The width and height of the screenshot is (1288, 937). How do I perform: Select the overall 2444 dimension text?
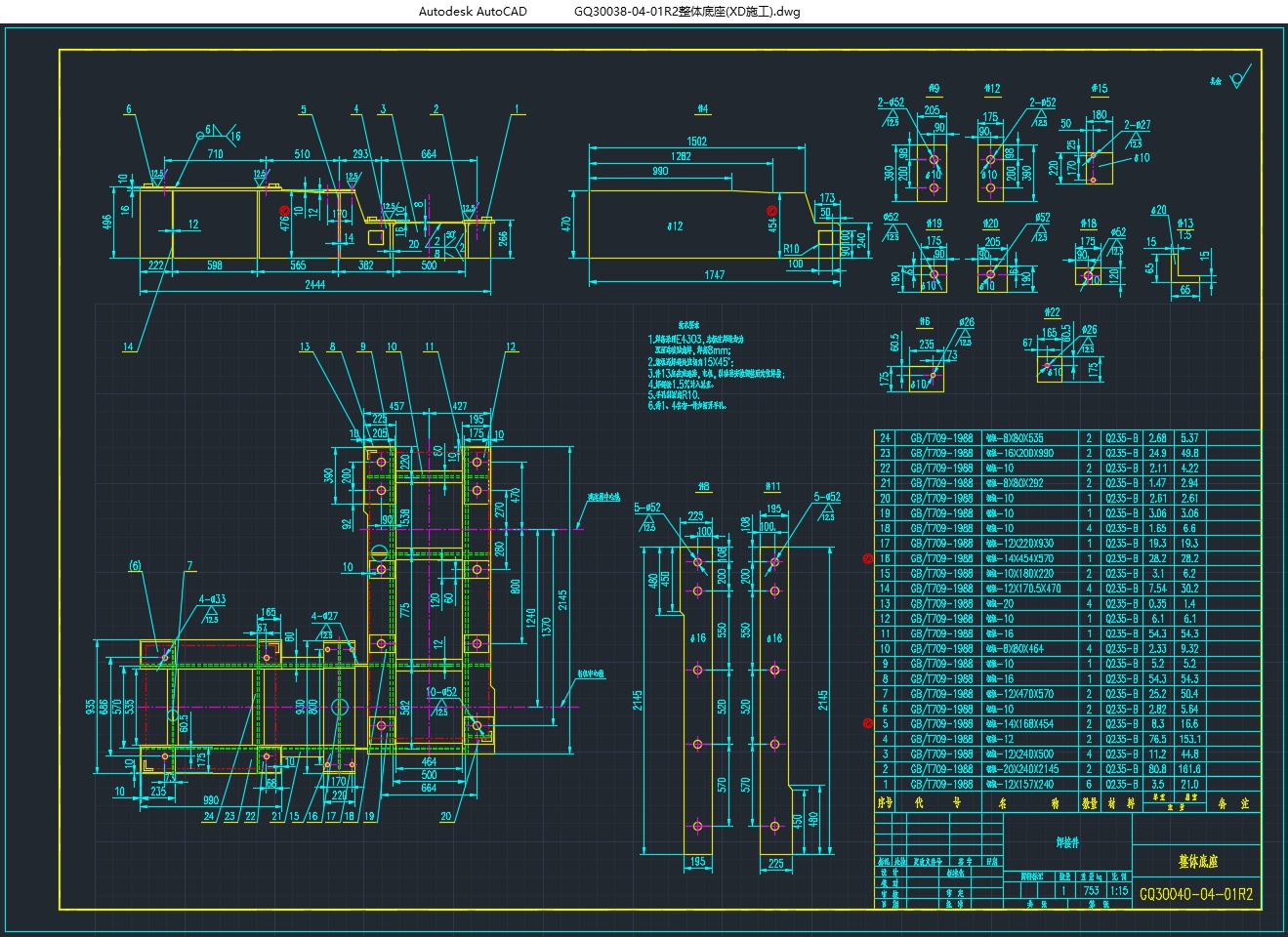pyautogui.click(x=313, y=285)
